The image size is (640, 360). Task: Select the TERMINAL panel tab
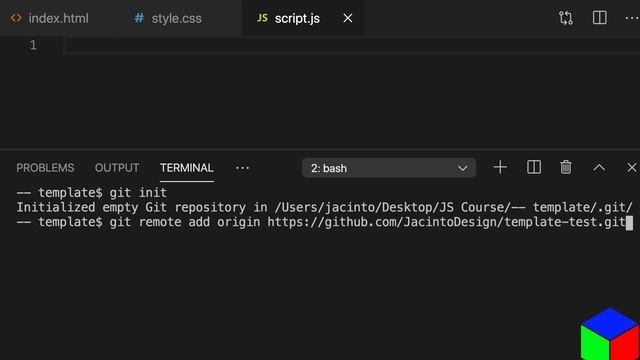(x=187, y=168)
